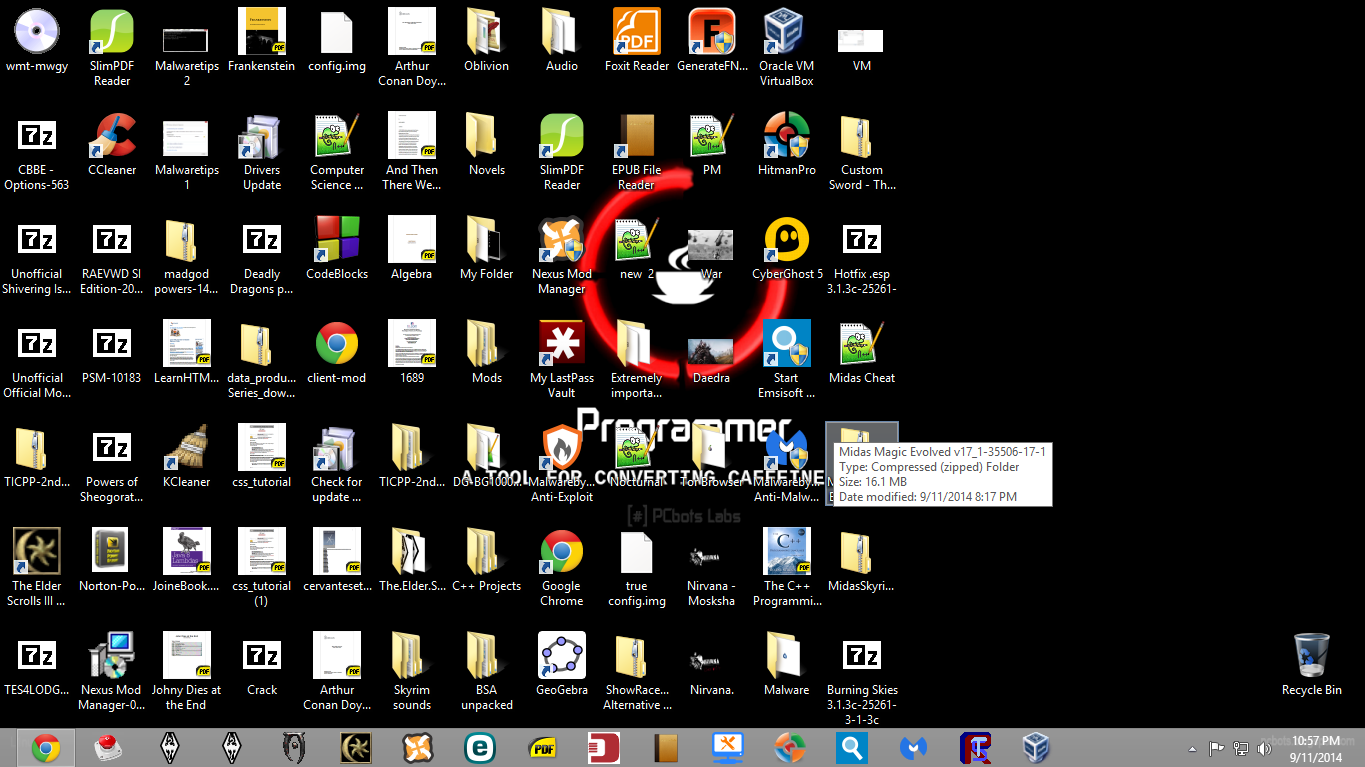The image size is (1365, 767).
Task: Select the Google Chrome desktop shortcut
Action: 562,566
